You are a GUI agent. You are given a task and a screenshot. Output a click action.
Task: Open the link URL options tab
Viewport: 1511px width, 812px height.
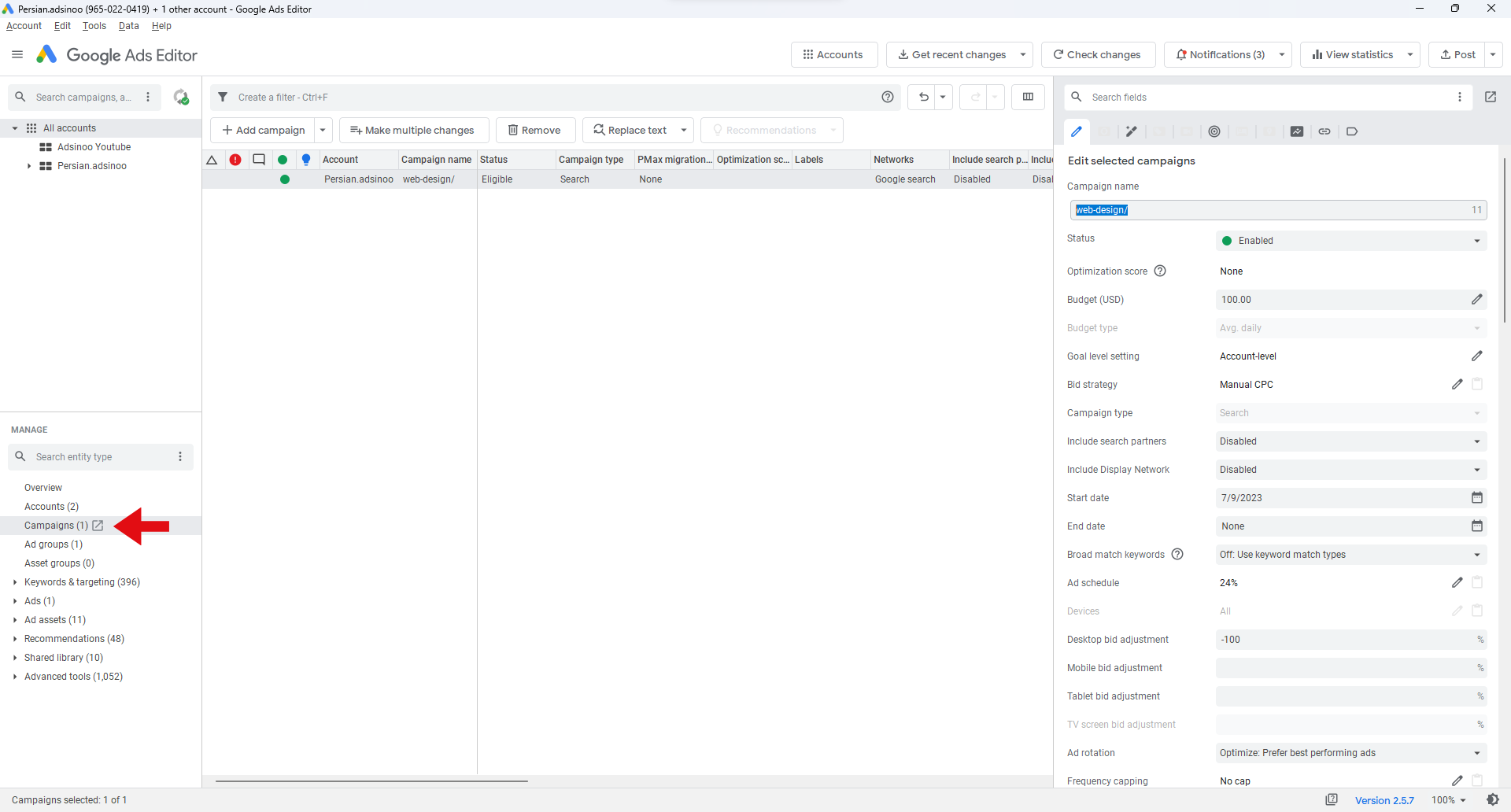point(1324,131)
